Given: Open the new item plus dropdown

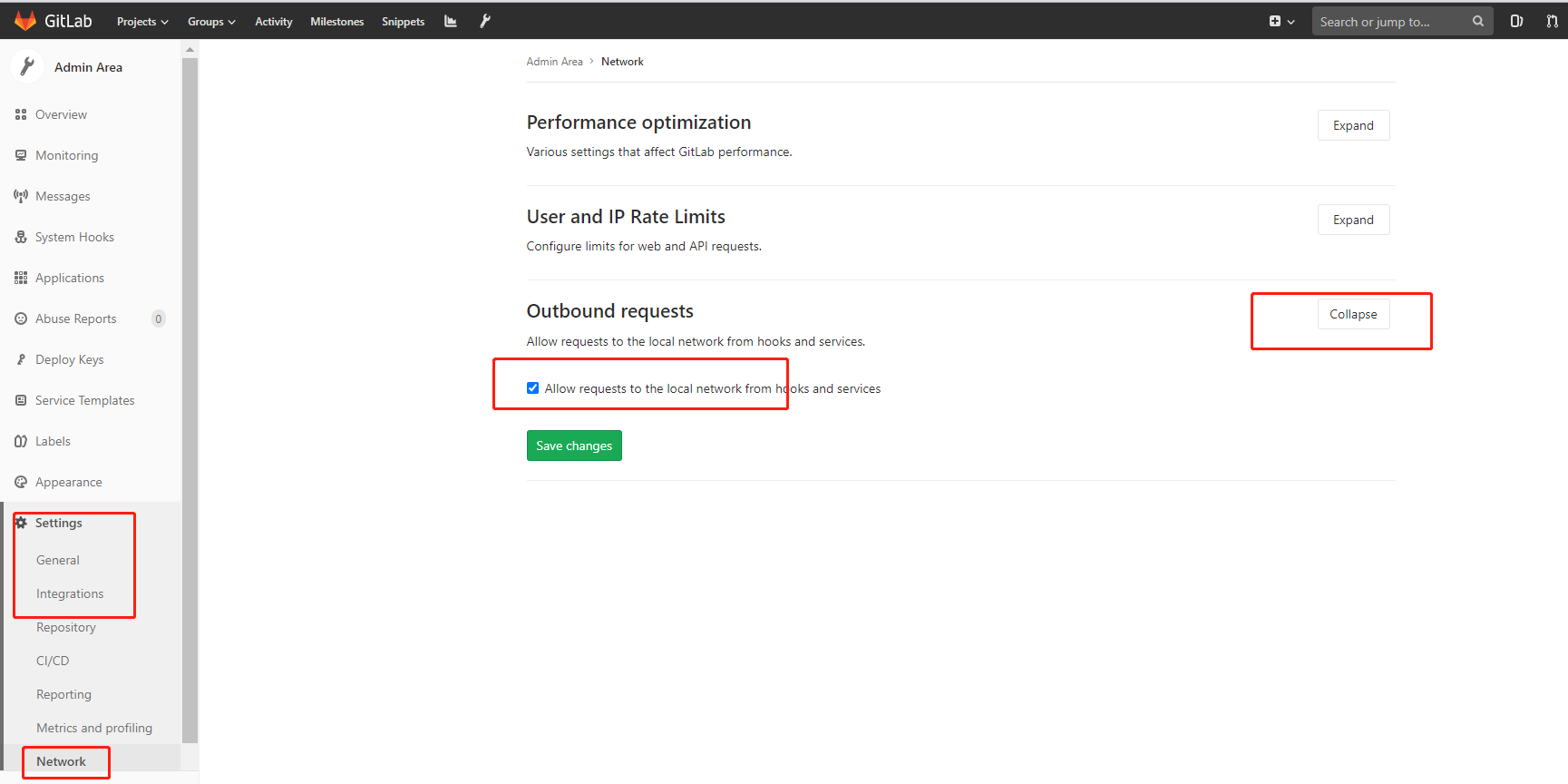Looking at the screenshot, I should [x=1281, y=21].
